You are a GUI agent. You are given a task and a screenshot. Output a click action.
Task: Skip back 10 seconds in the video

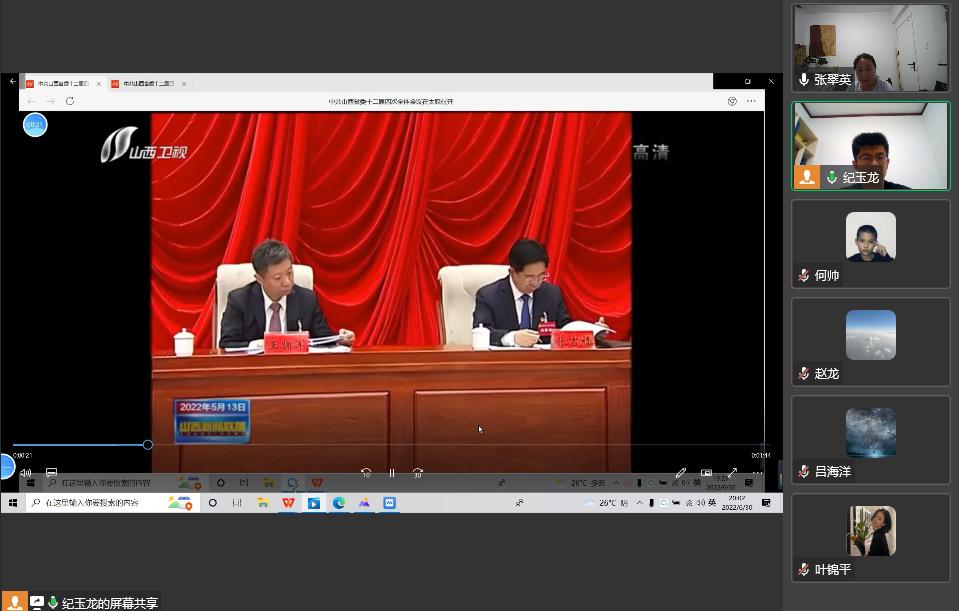[x=366, y=473]
